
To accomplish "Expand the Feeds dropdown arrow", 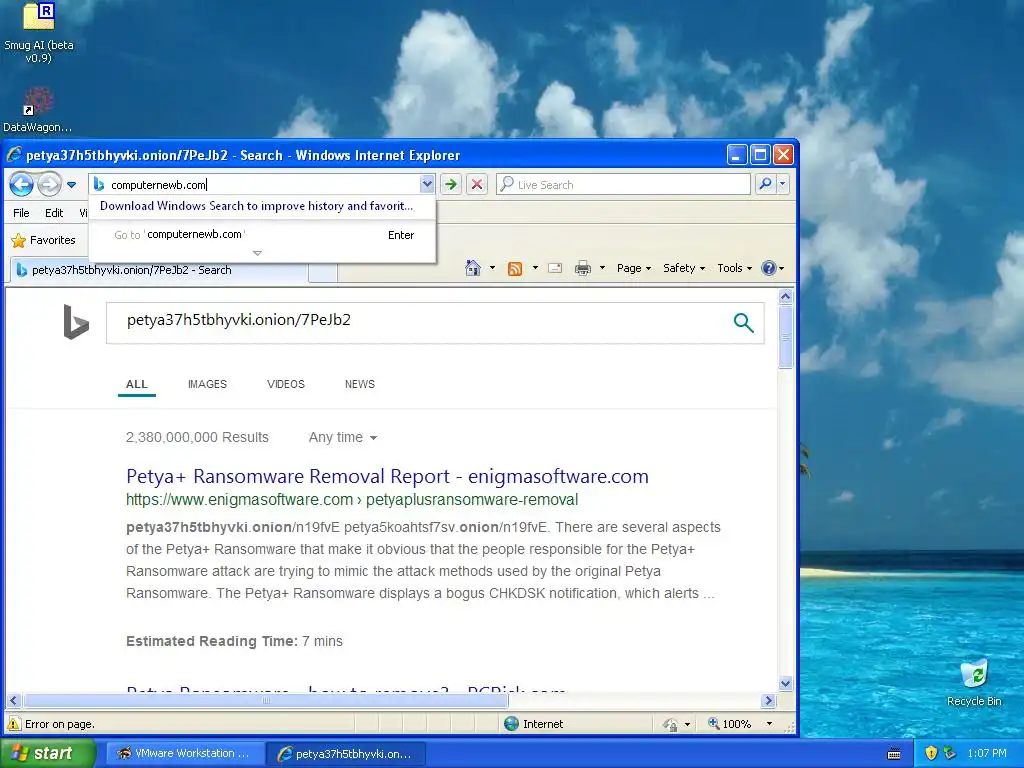I will (535, 268).
